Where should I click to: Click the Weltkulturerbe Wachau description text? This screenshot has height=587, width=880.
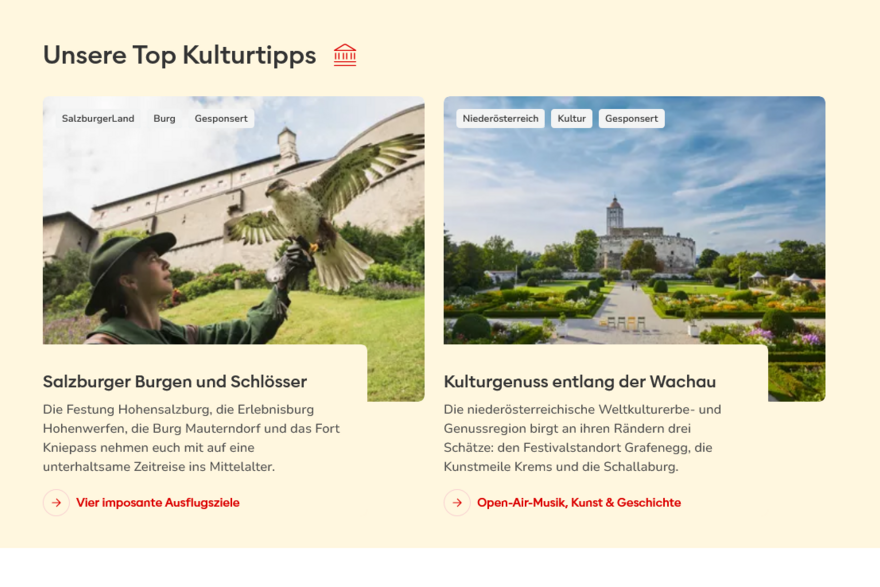coord(583,438)
